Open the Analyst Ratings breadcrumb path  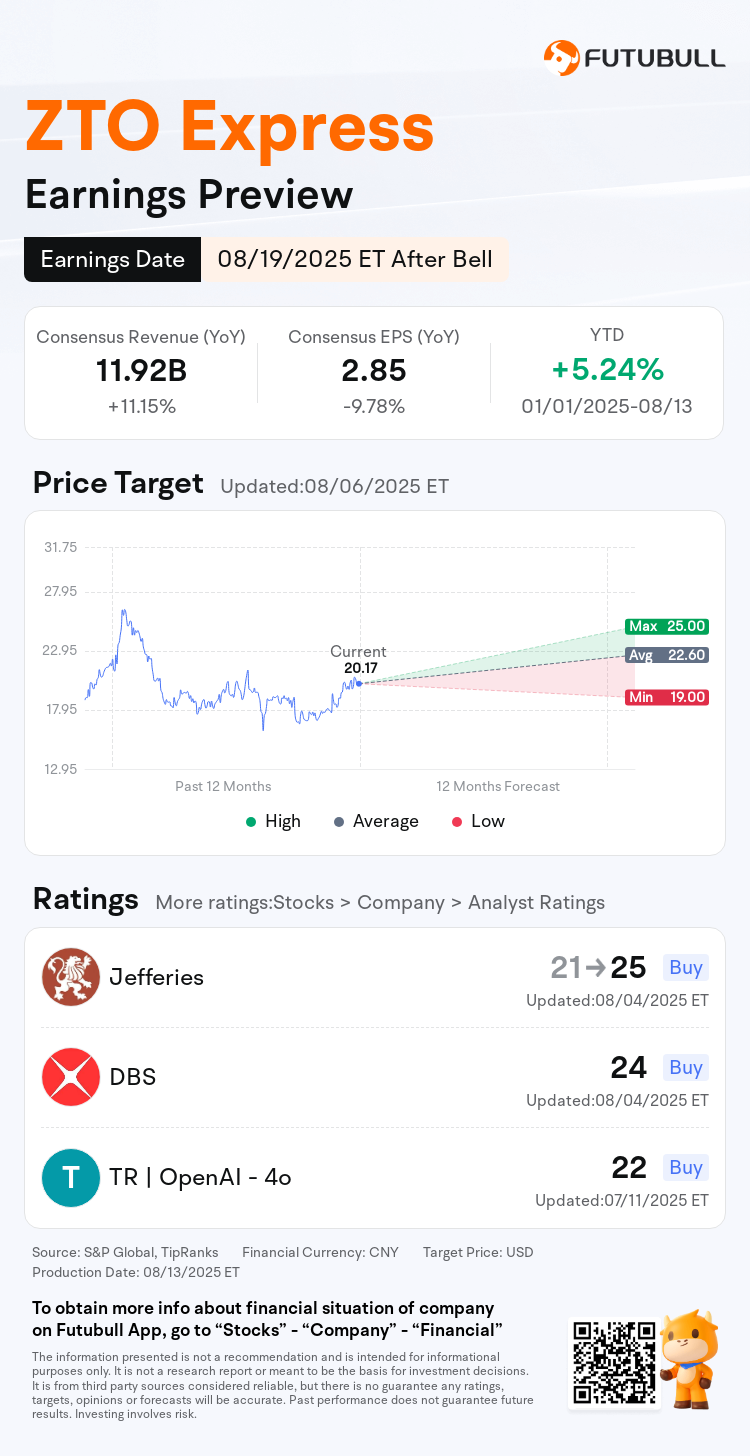coord(380,902)
